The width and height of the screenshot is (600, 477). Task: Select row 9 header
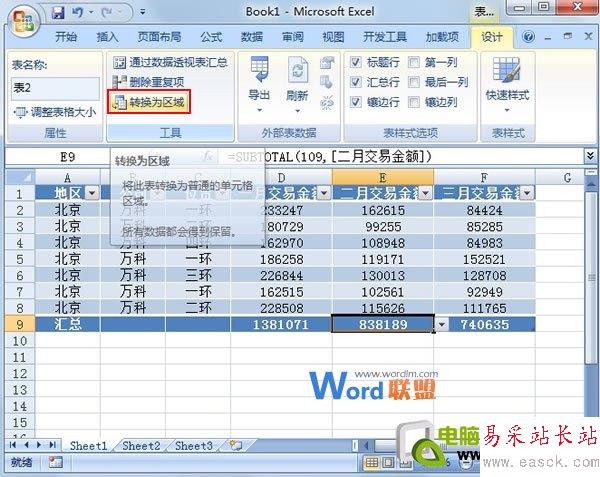pyautogui.click(x=20, y=325)
